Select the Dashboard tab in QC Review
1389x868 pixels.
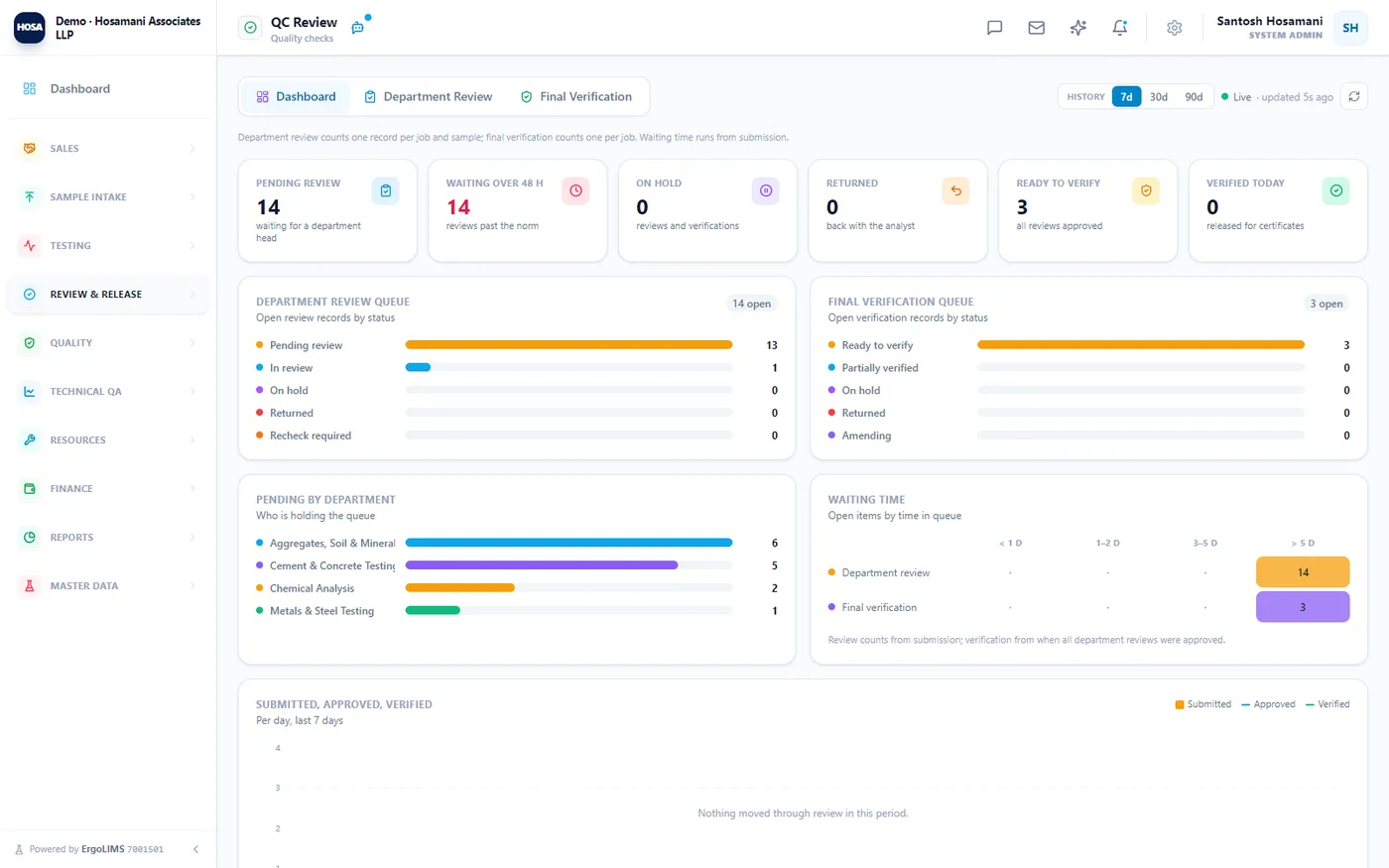[296, 96]
